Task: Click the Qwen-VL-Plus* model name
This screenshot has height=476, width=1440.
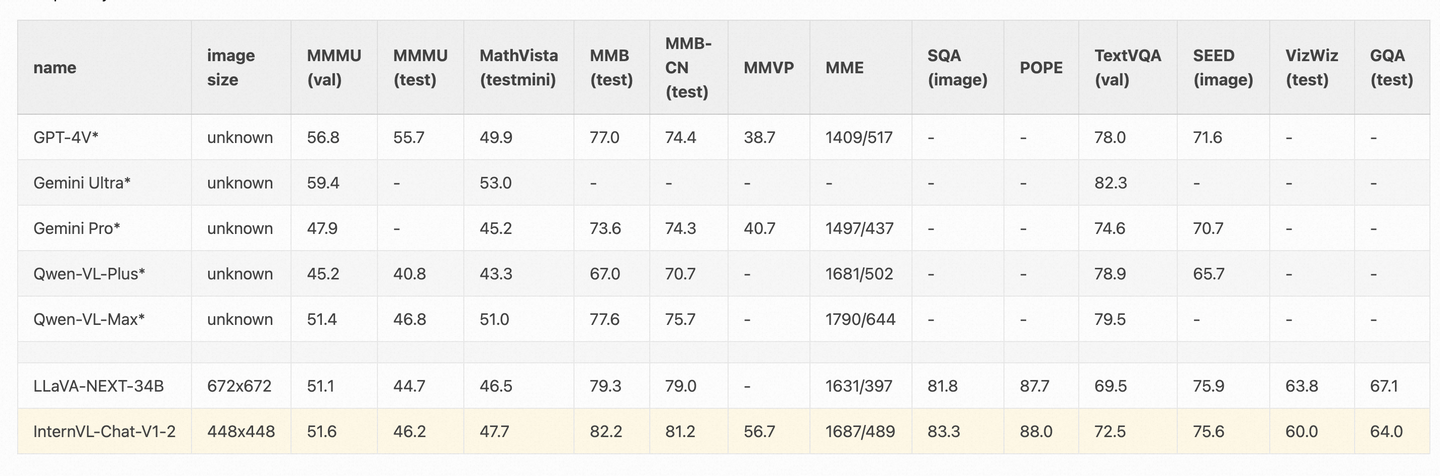Action: click(x=90, y=274)
